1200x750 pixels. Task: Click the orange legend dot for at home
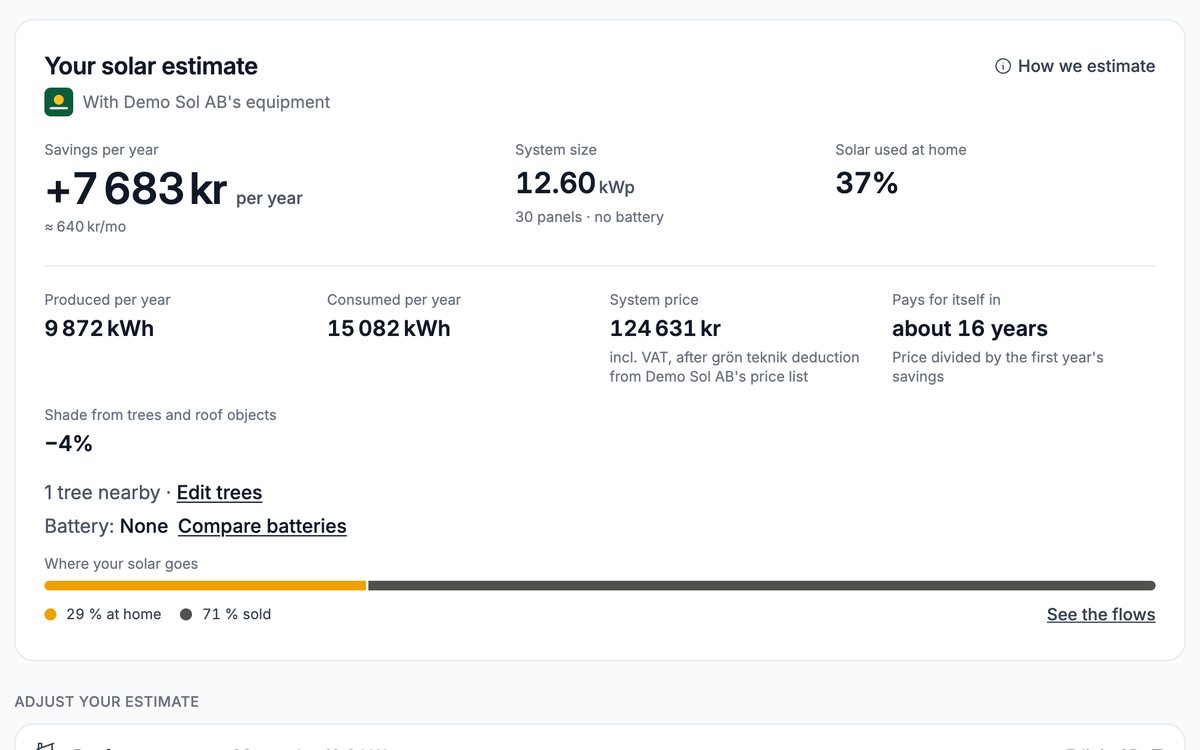tap(51, 615)
